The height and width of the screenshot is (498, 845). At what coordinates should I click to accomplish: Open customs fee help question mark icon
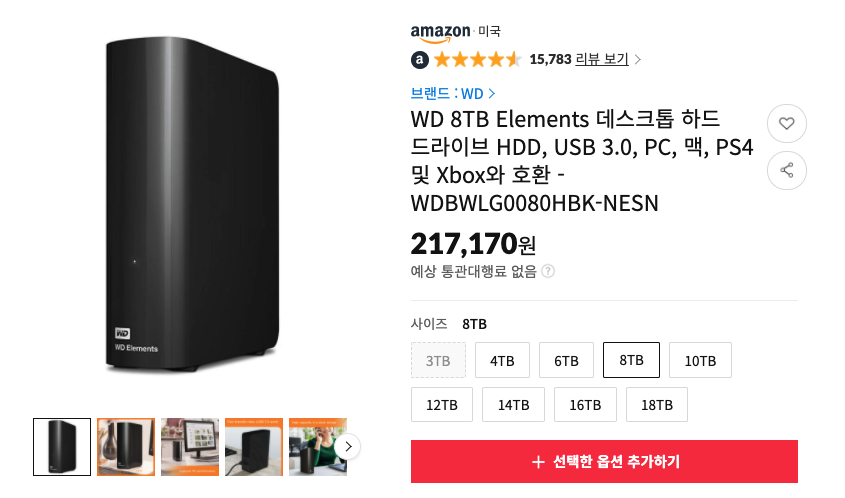tap(548, 271)
